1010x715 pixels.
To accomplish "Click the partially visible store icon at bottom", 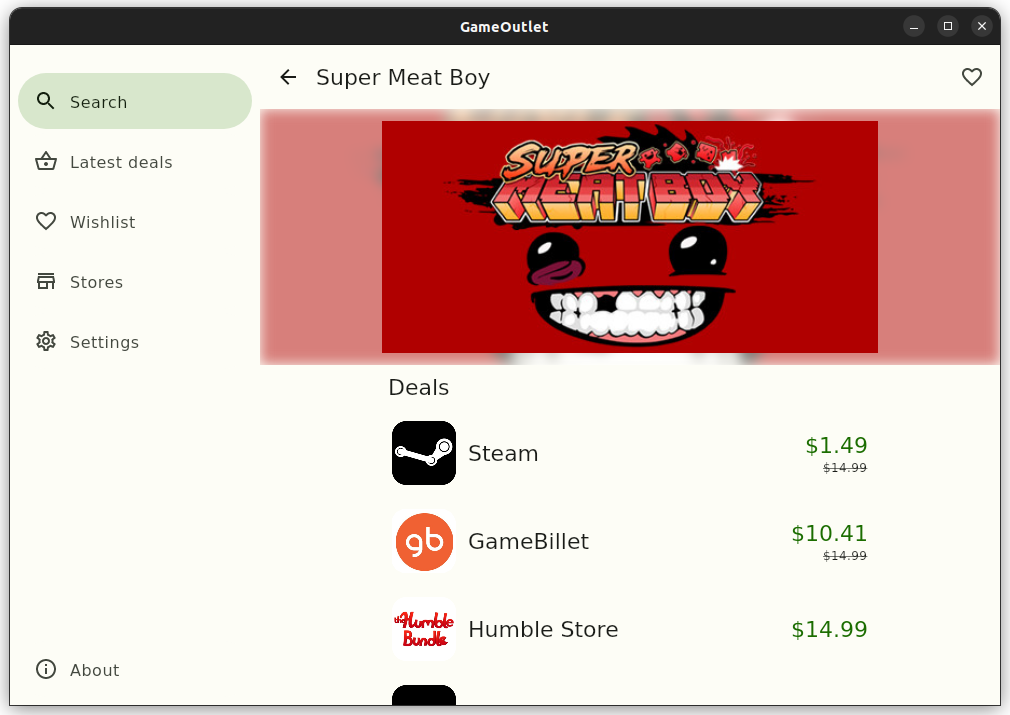I will pyautogui.click(x=424, y=694).
